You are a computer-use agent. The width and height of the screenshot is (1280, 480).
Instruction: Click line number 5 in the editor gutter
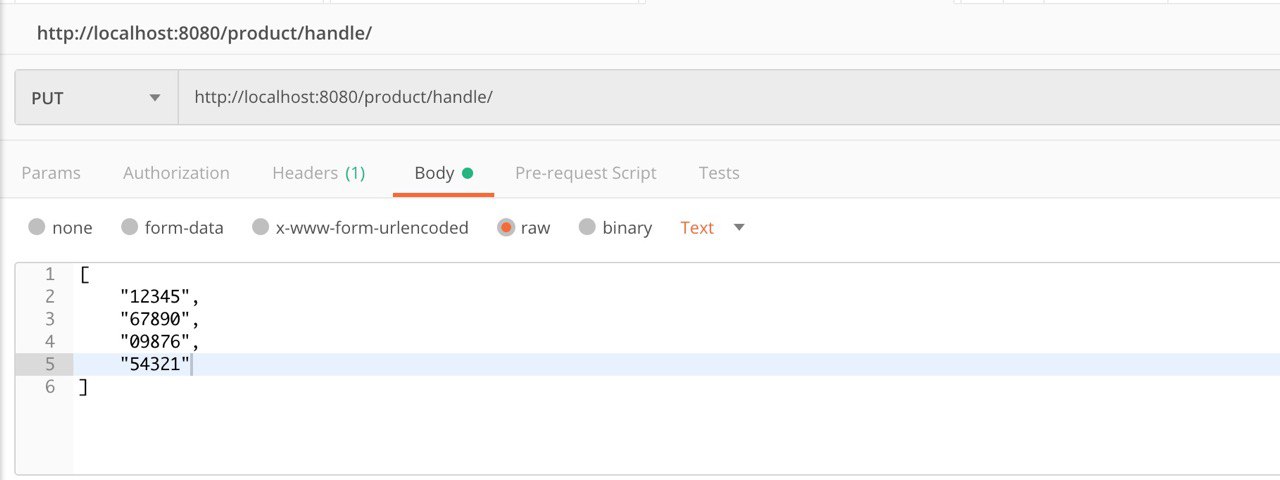pyautogui.click(x=50, y=364)
